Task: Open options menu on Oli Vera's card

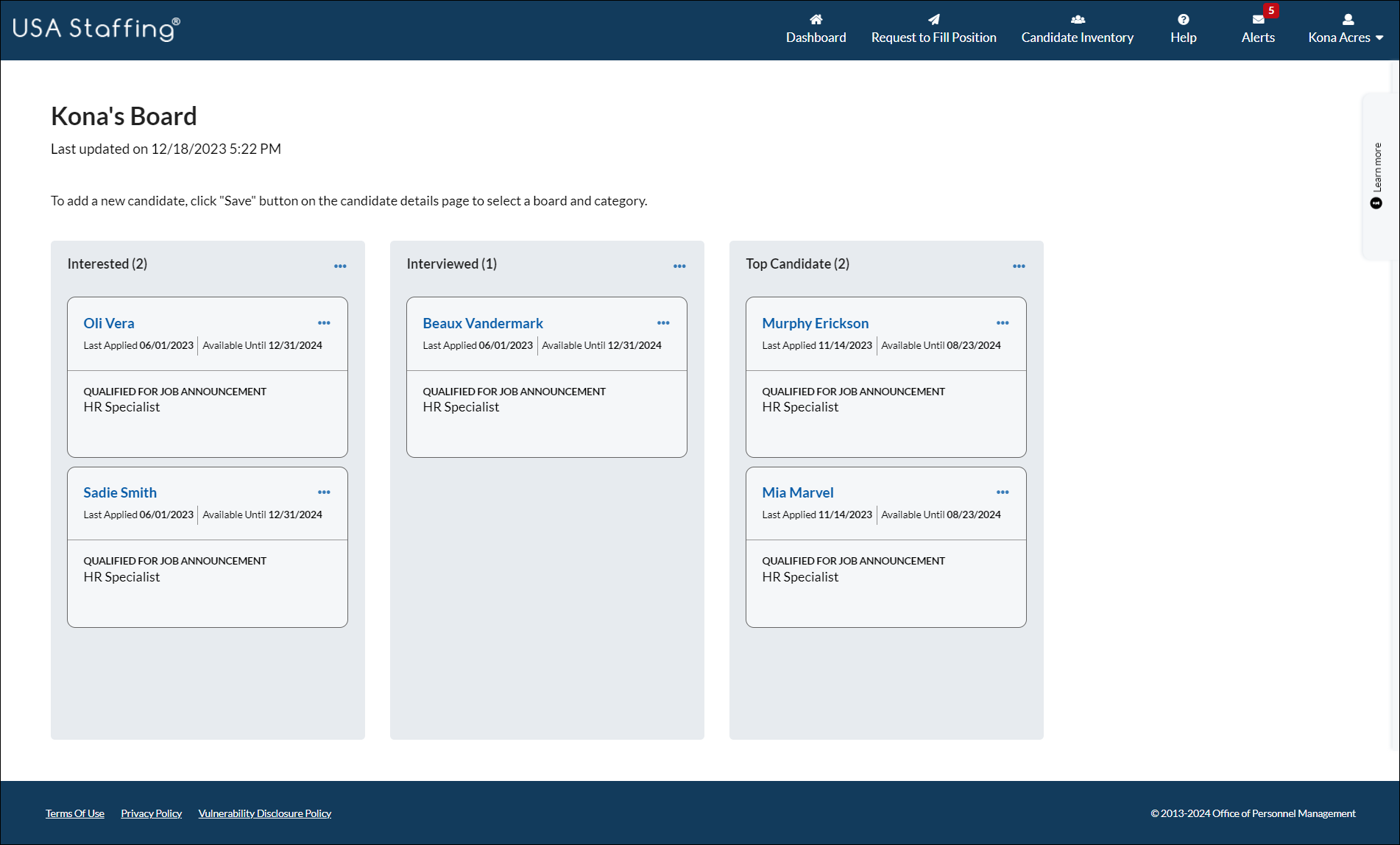Action: tap(324, 322)
